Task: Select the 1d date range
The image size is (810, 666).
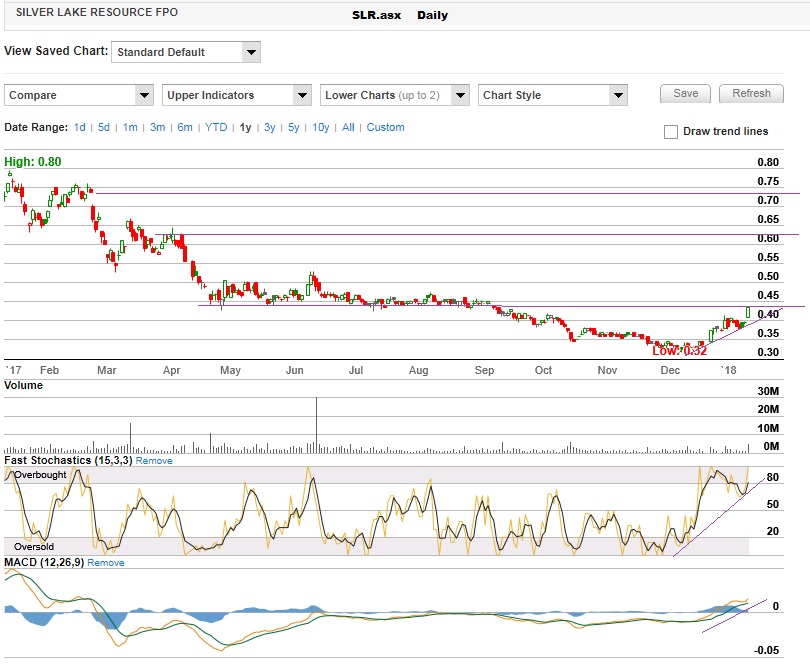Action: tap(80, 127)
